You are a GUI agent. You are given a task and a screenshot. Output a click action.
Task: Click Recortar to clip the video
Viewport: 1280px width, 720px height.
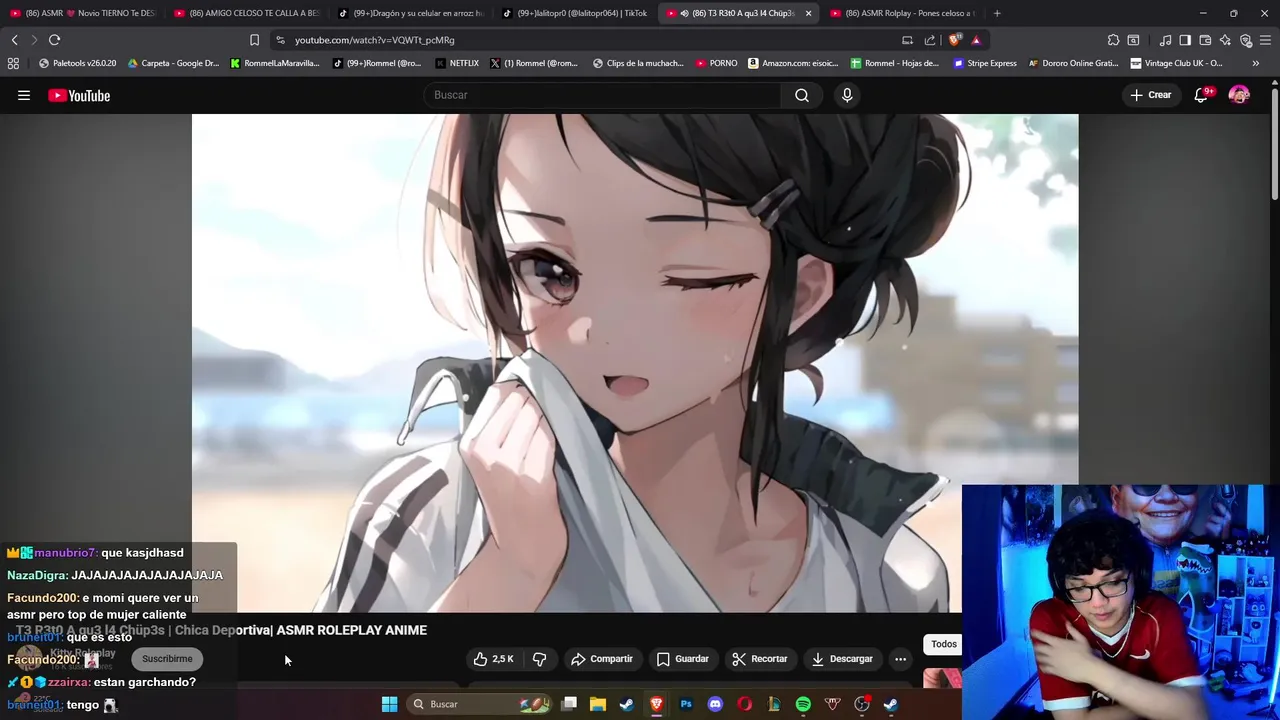point(759,659)
